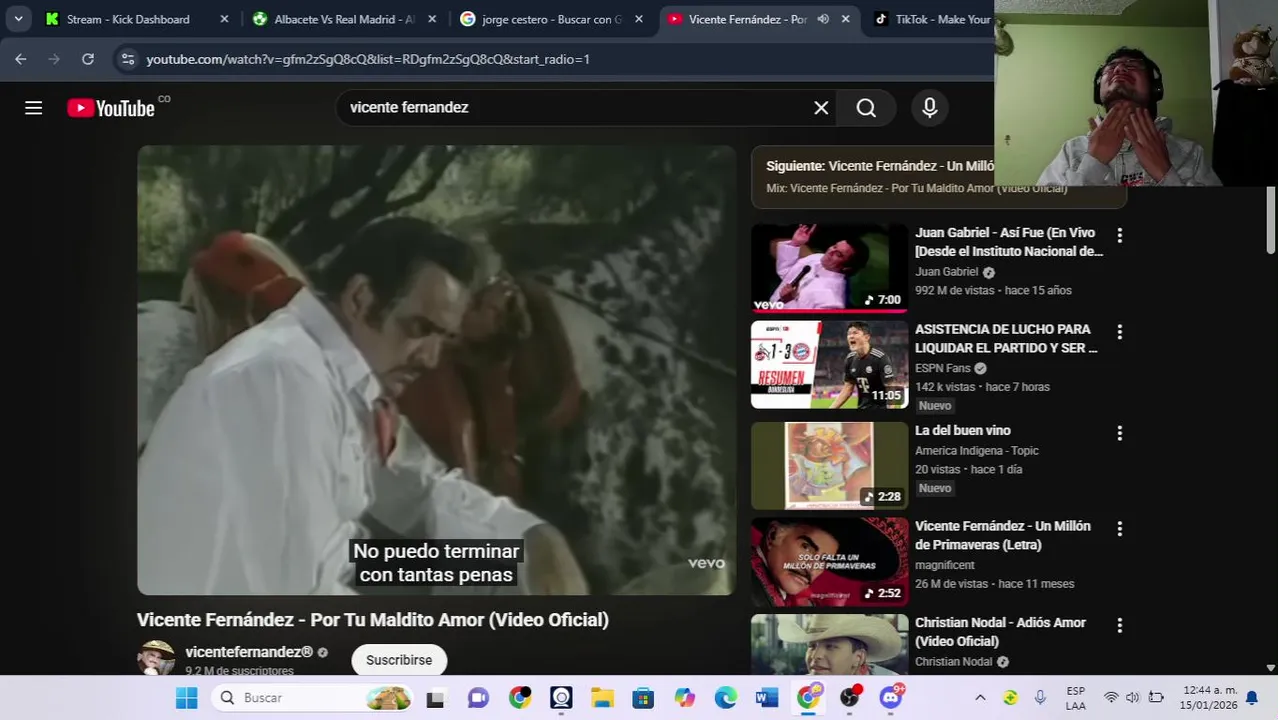Open 'Juan Gabriel - Así Fue' title link
The image size is (1278, 720).
(x=1009, y=242)
